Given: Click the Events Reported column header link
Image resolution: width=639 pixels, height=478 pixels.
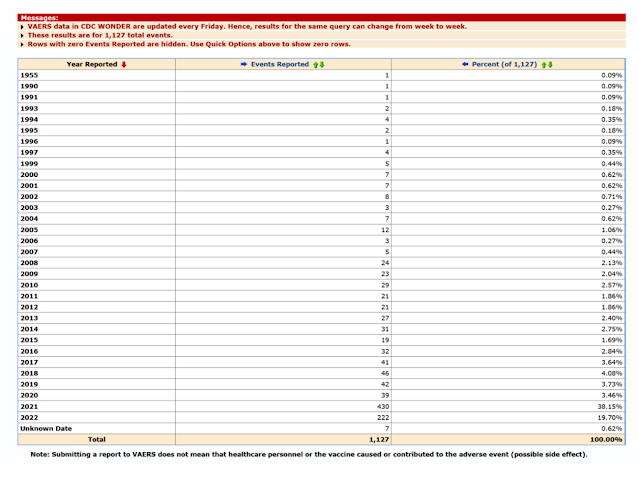Looking at the screenshot, I should pyautogui.click(x=280, y=64).
